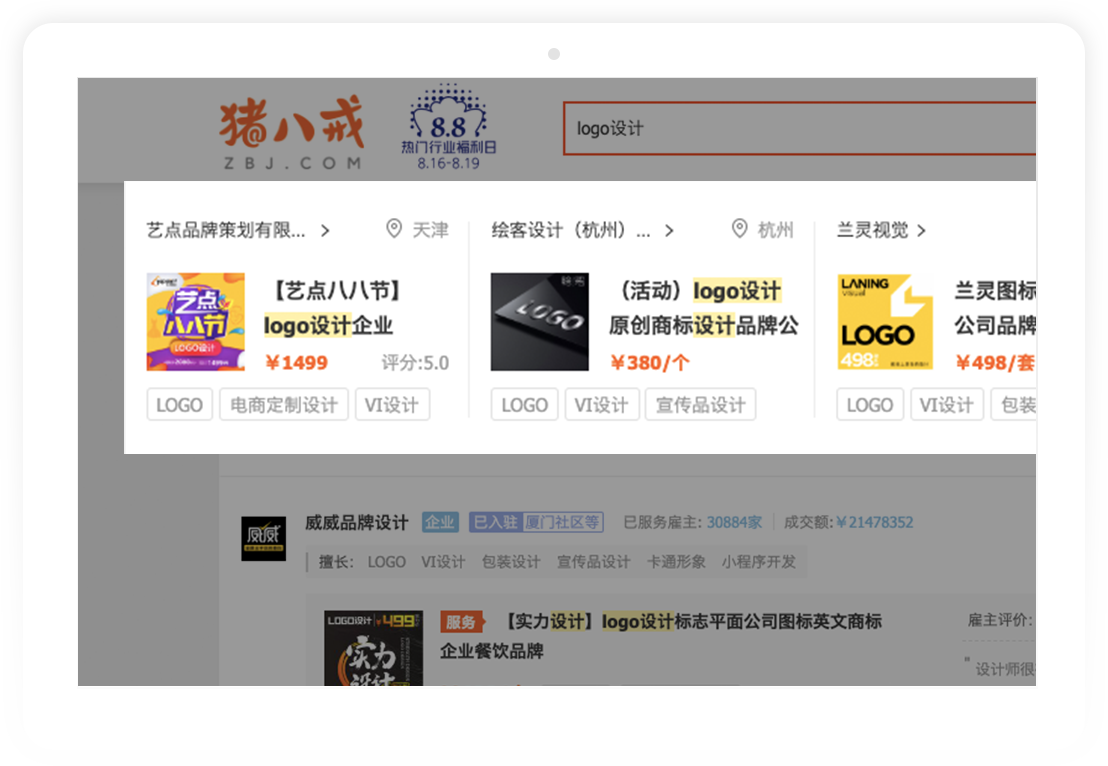Image resolution: width=1108 pixels, height=766 pixels.
Task: Click the location pin icon beside 杭州
Action: tap(739, 229)
